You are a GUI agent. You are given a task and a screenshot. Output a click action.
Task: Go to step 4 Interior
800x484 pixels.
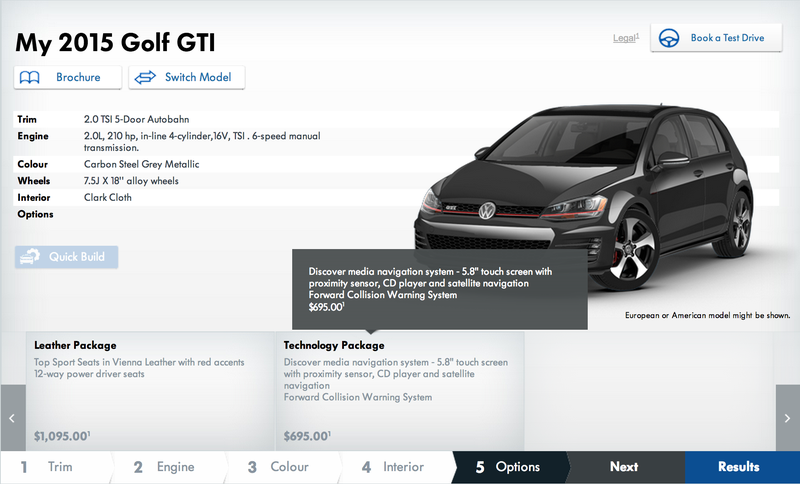click(396, 467)
